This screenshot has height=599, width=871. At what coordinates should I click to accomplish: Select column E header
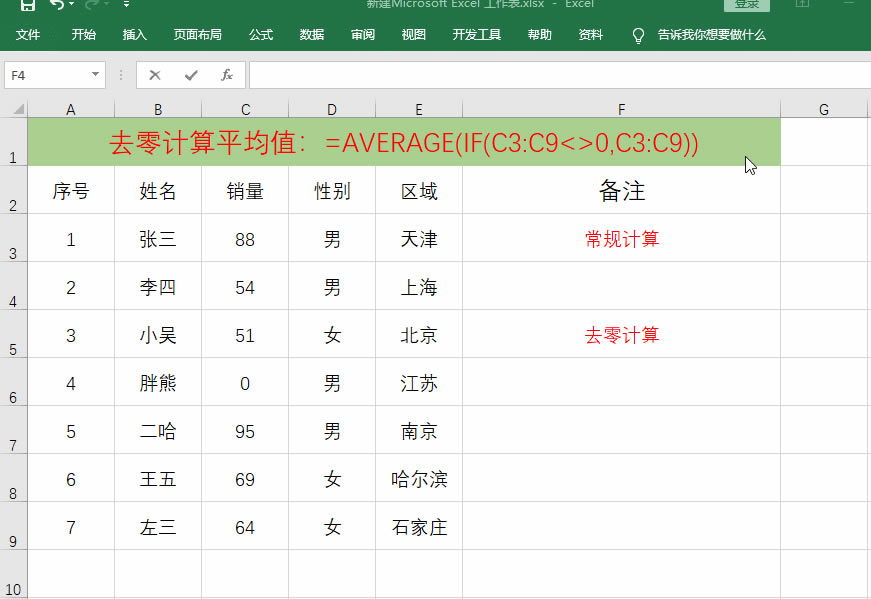[419, 109]
